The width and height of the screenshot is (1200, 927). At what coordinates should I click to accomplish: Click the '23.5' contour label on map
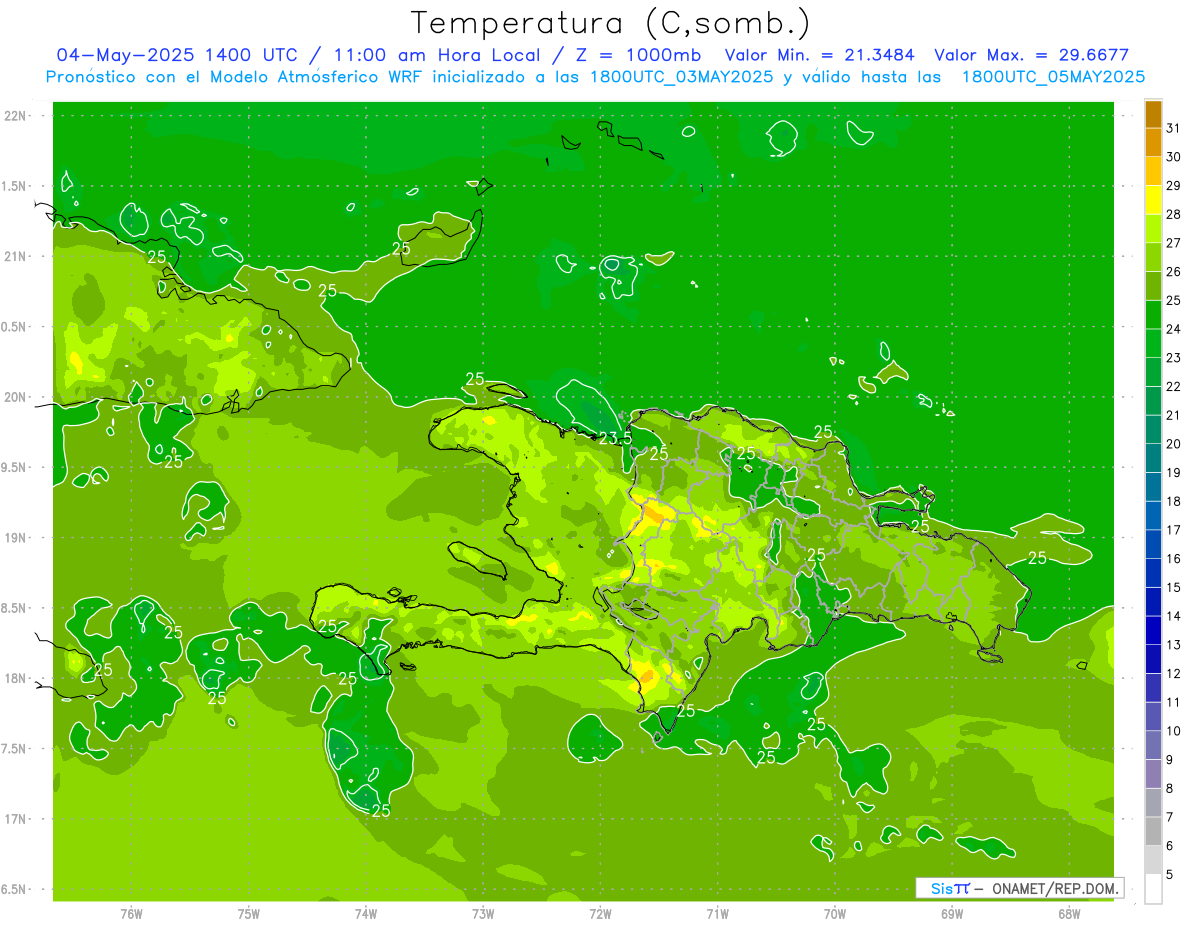click(x=616, y=438)
